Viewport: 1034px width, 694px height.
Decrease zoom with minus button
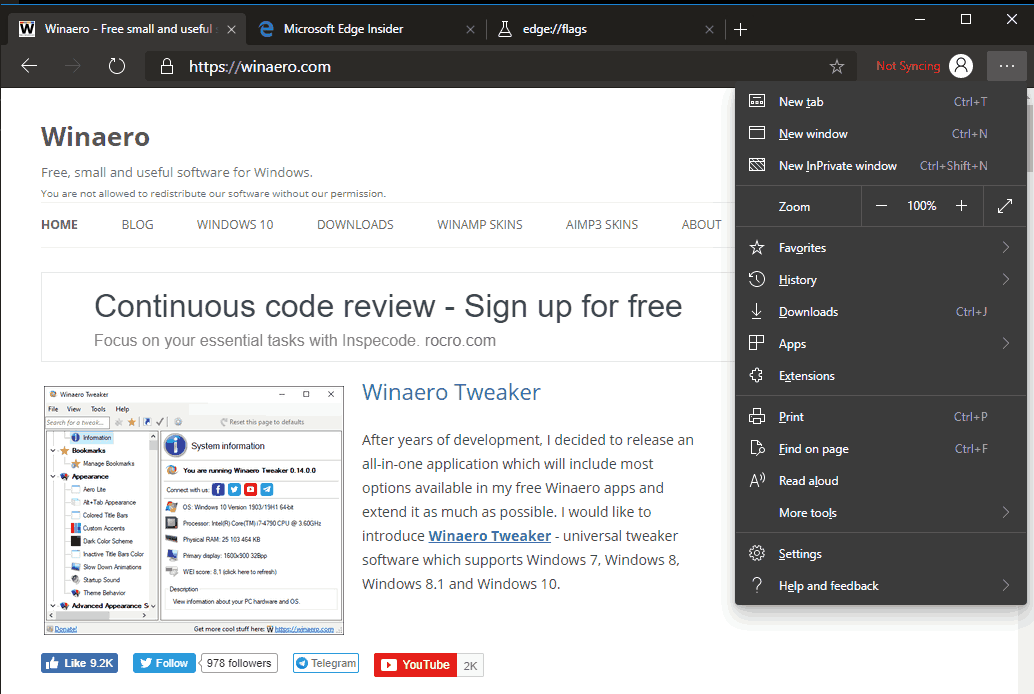click(x=881, y=206)
